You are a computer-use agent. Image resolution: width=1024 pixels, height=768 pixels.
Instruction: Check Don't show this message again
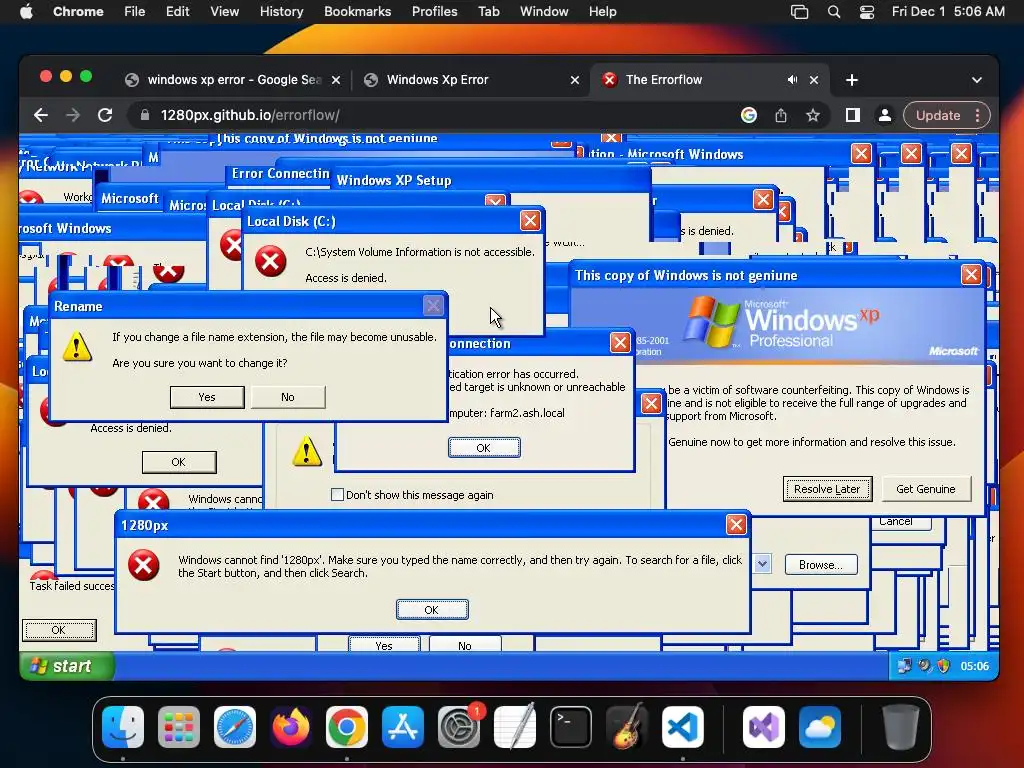pos(337,495)
